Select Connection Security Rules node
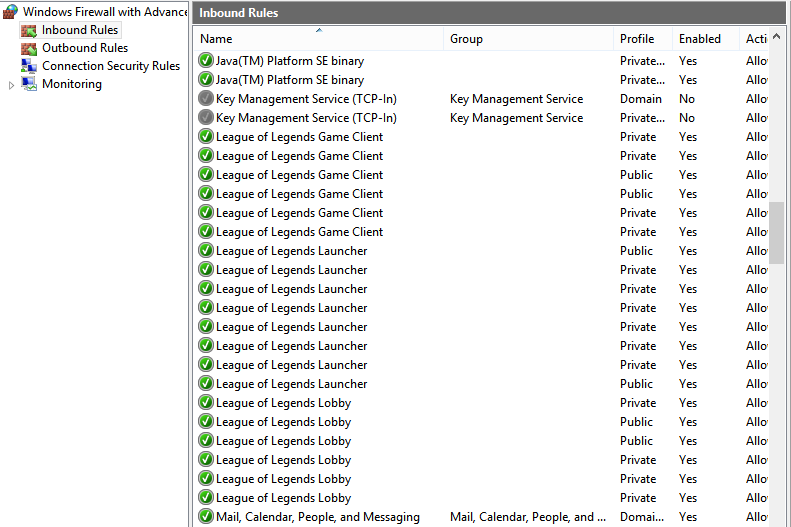The width and height of the screenshot is (791, 527). click(111, 66)
